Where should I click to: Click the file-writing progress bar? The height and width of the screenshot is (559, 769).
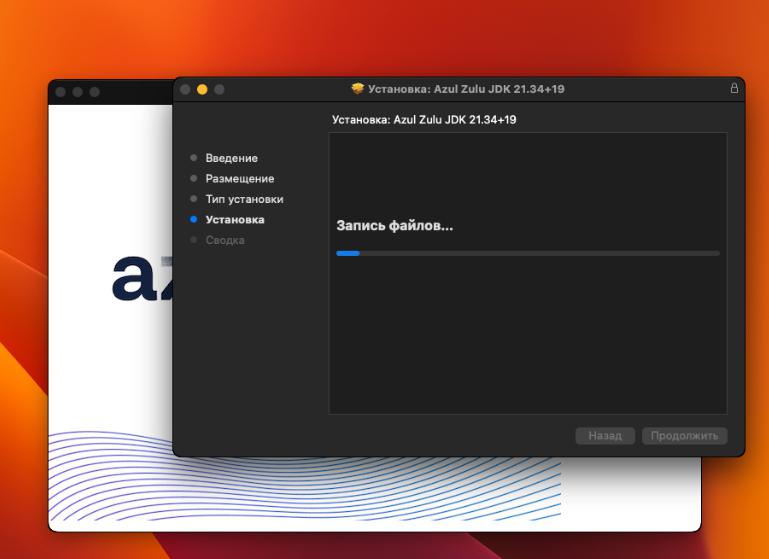point(528,254)
